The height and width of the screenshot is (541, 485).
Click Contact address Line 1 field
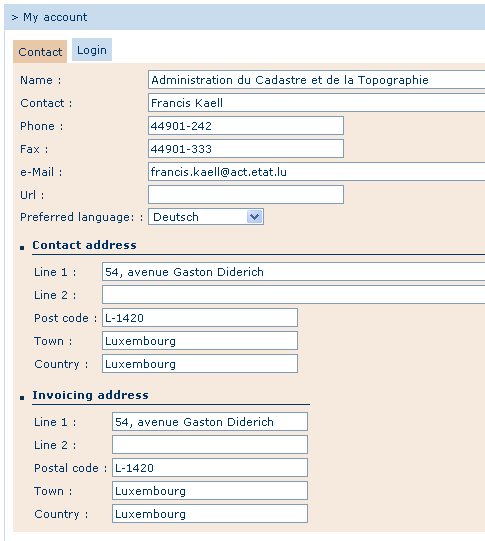click(294, 272)
